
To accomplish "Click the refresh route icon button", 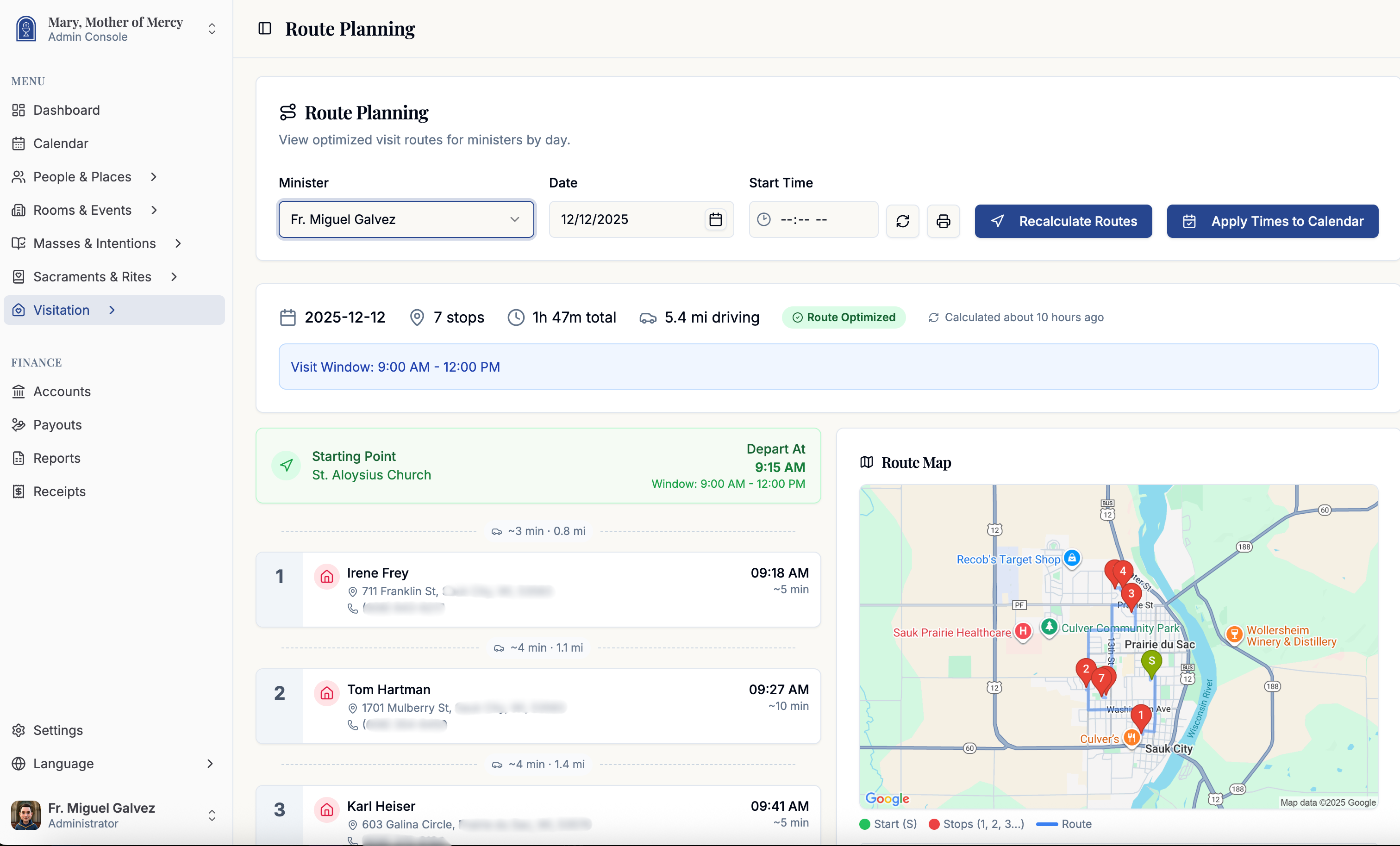I will point(902,221).
